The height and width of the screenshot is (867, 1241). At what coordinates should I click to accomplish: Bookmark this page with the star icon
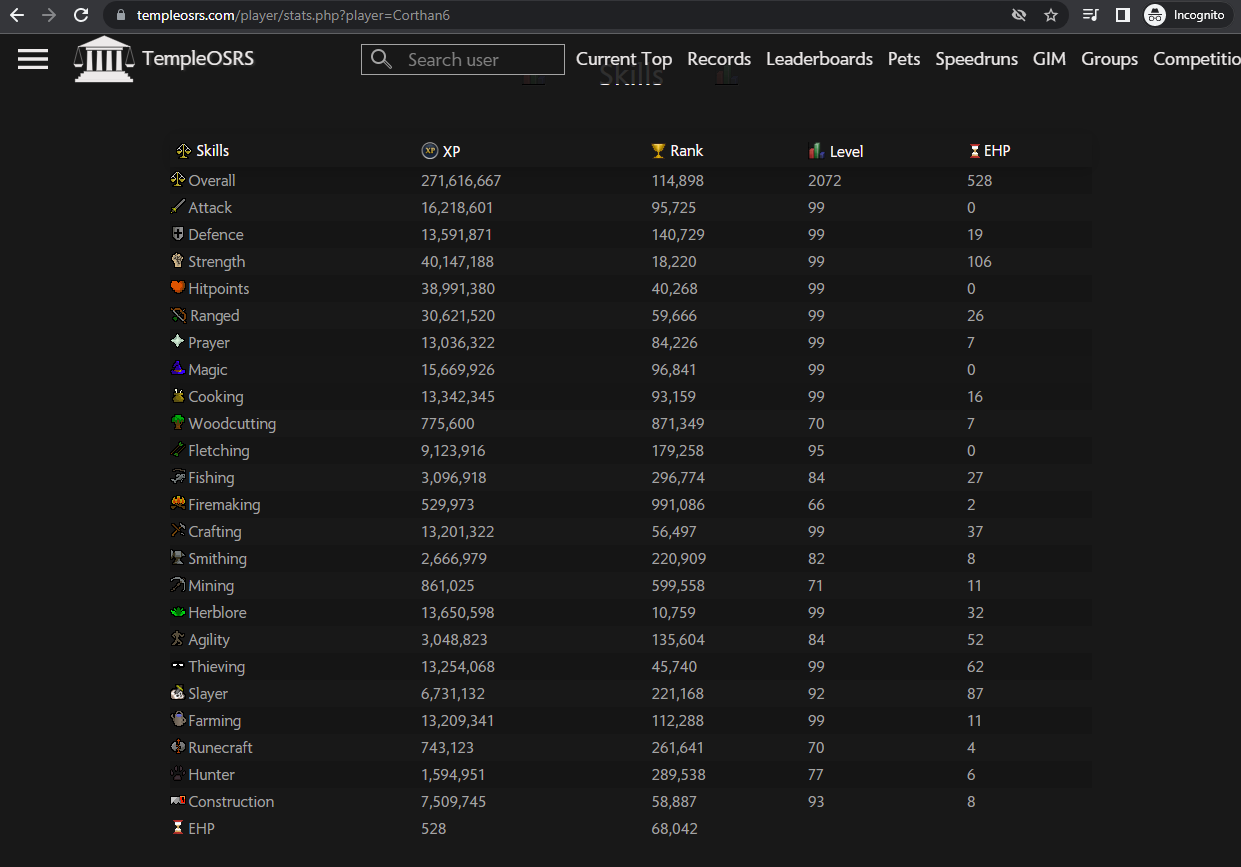tap(1051, 15)
